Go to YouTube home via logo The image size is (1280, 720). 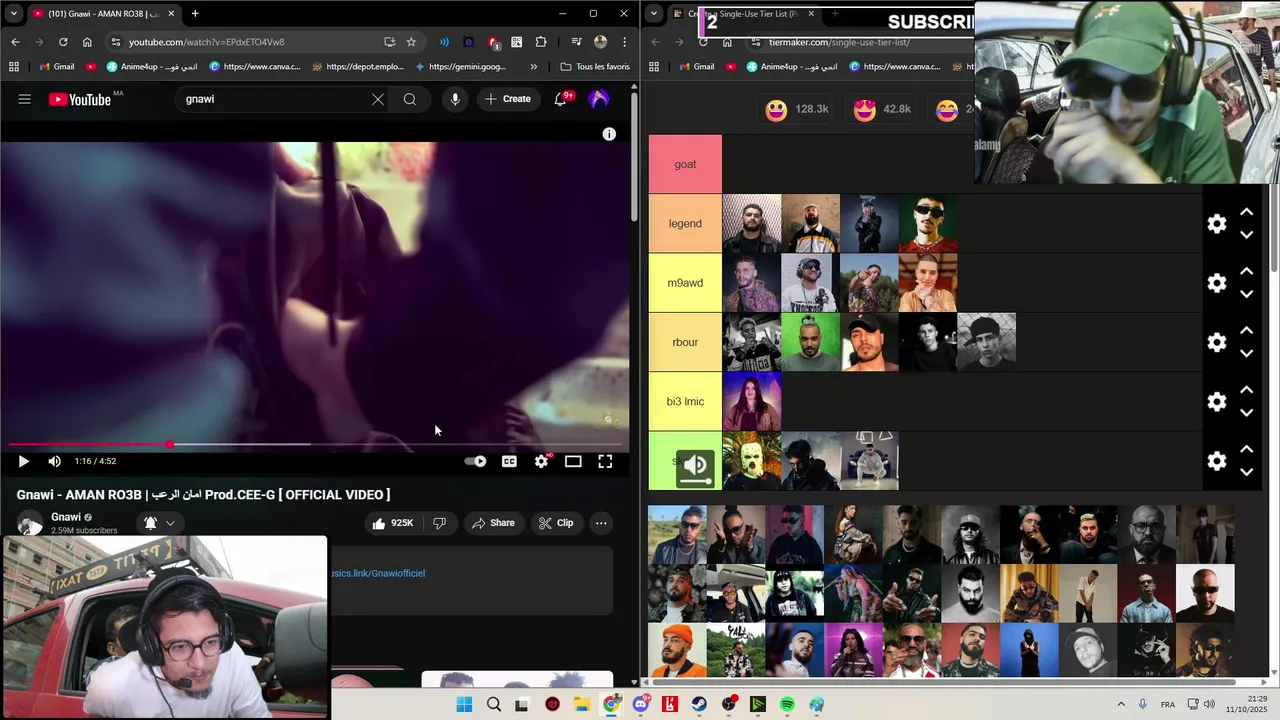pos(80,99)
